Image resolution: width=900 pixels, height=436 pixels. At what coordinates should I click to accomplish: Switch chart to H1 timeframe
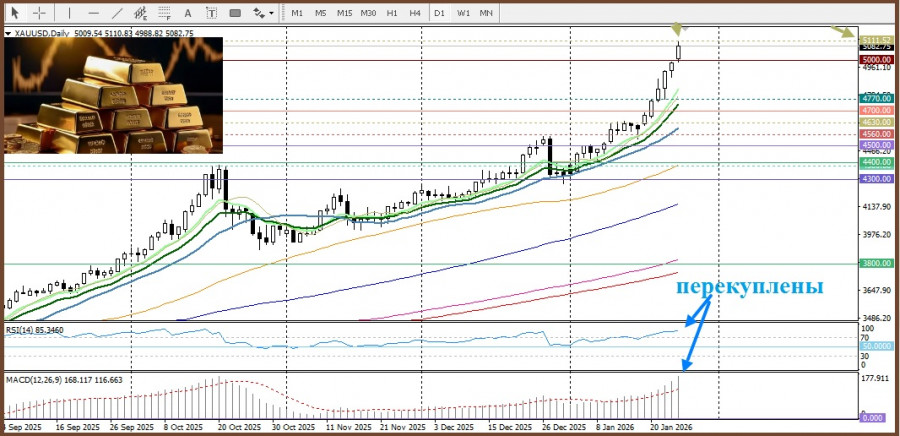point(392,13)
